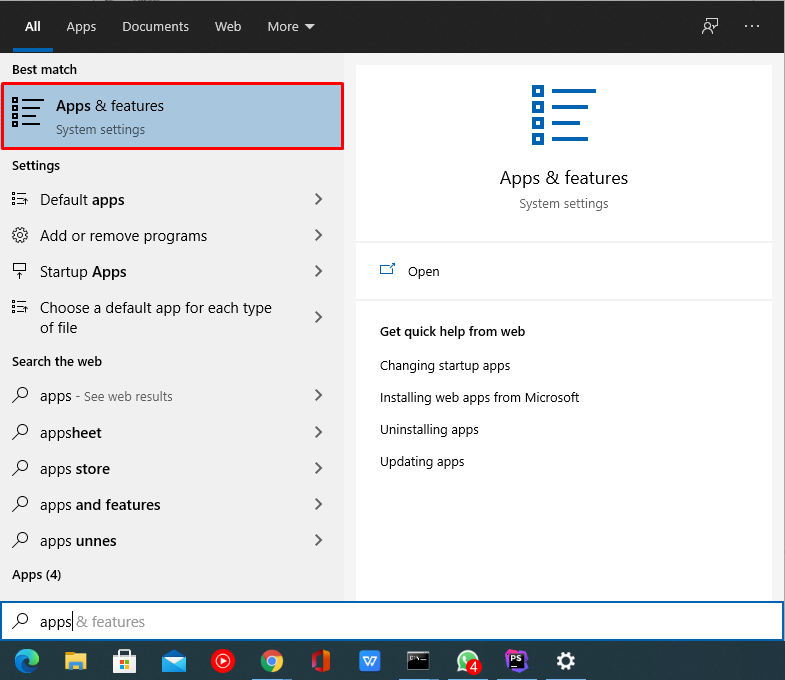Switch to the Documents tab
Image resolution: width=785 pixels, height=680 pixels.
155,27
